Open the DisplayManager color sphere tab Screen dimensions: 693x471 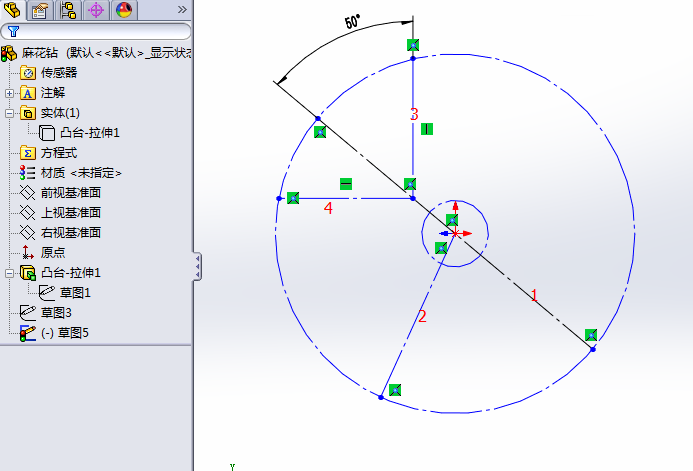click(124, 10)
